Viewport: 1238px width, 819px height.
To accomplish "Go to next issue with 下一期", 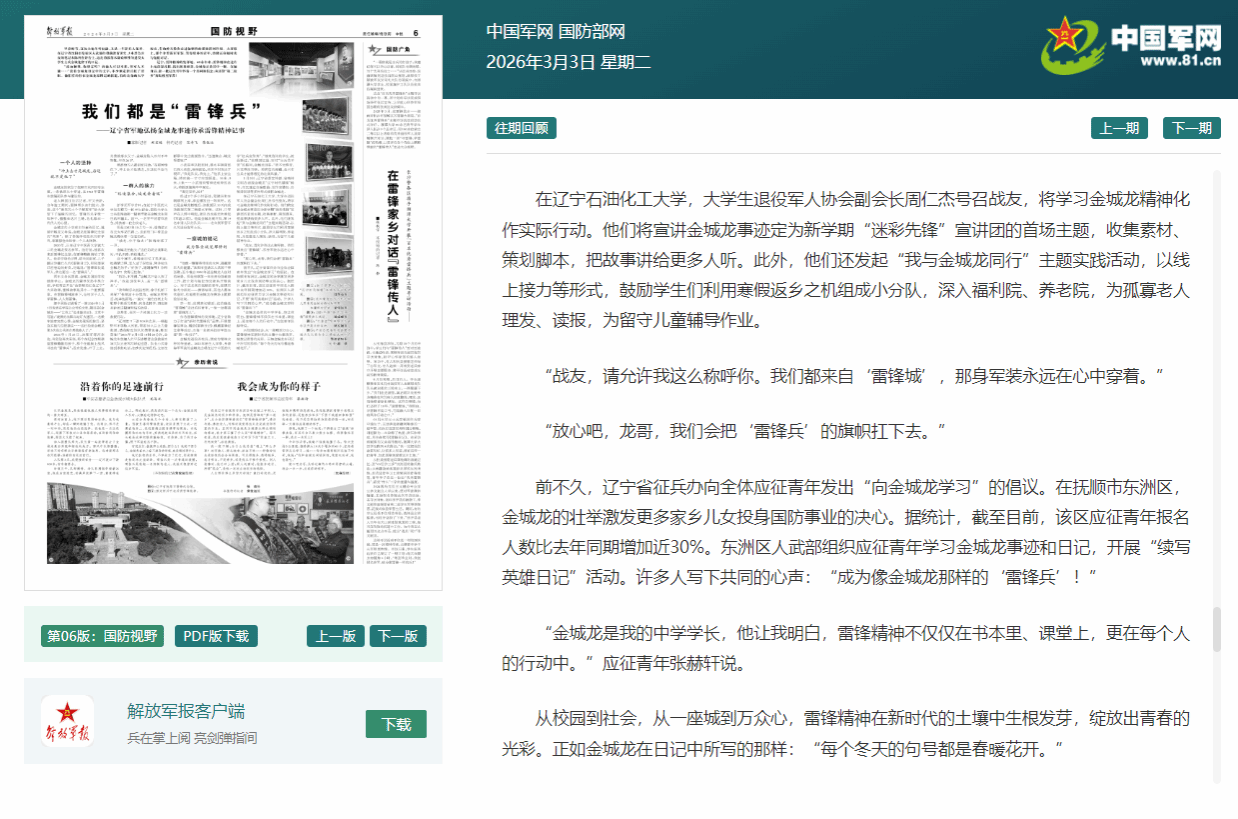I will click(x=1190, y=128).
